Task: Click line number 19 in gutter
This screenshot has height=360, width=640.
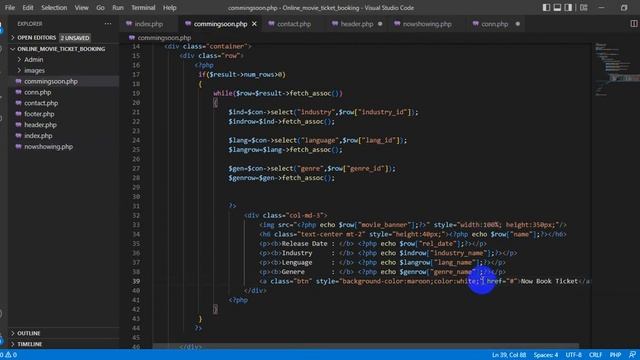Action: pyautogui.click(x=136, y=93)
